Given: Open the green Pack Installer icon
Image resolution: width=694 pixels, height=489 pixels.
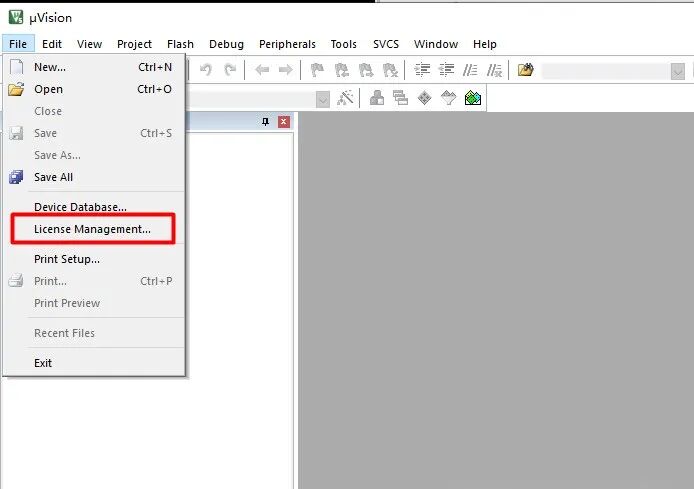Looking at the screenshot, I should pyautogui.click(x=473, y=98).
